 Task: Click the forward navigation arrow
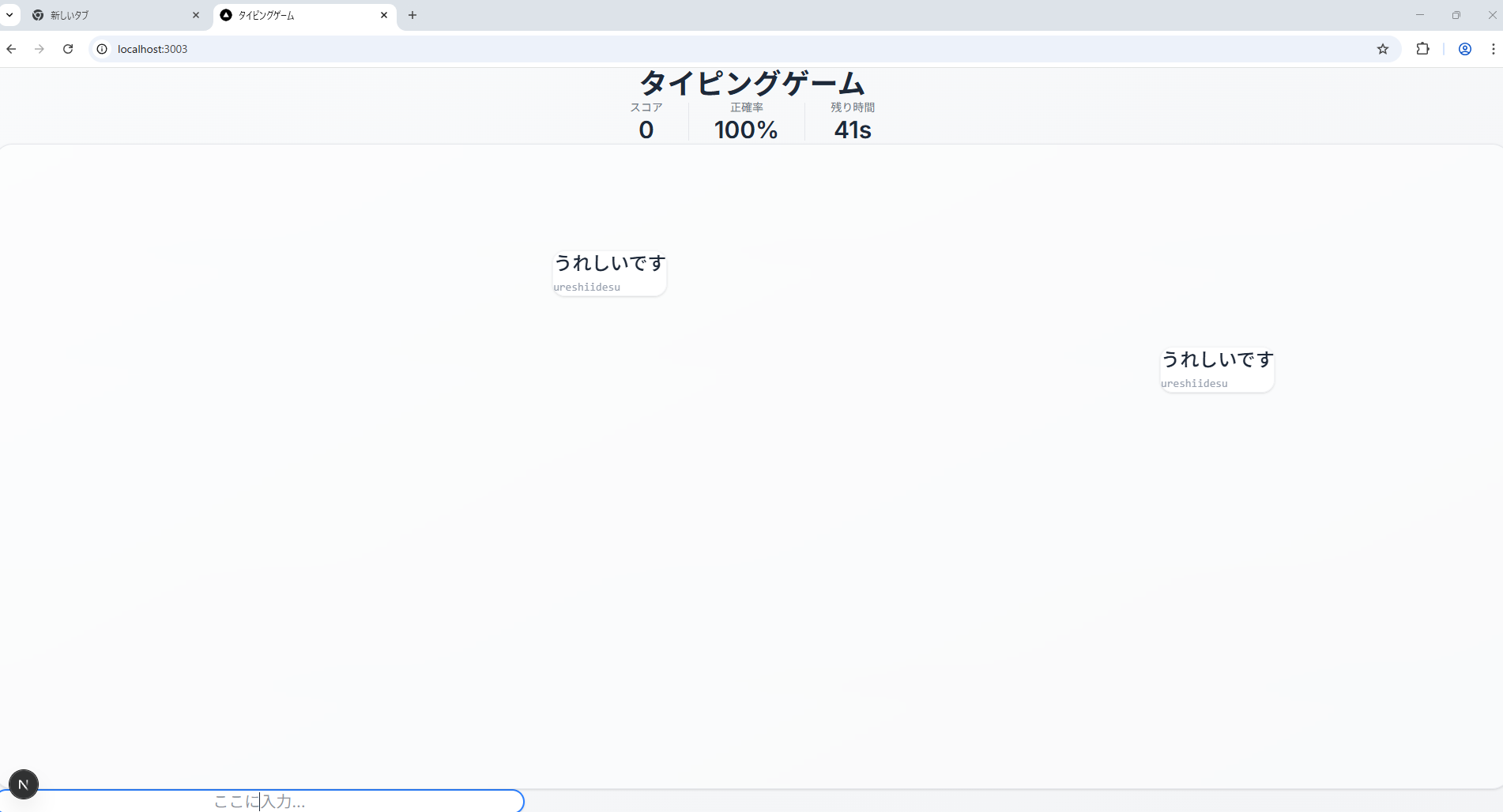[x=40, y=49]
